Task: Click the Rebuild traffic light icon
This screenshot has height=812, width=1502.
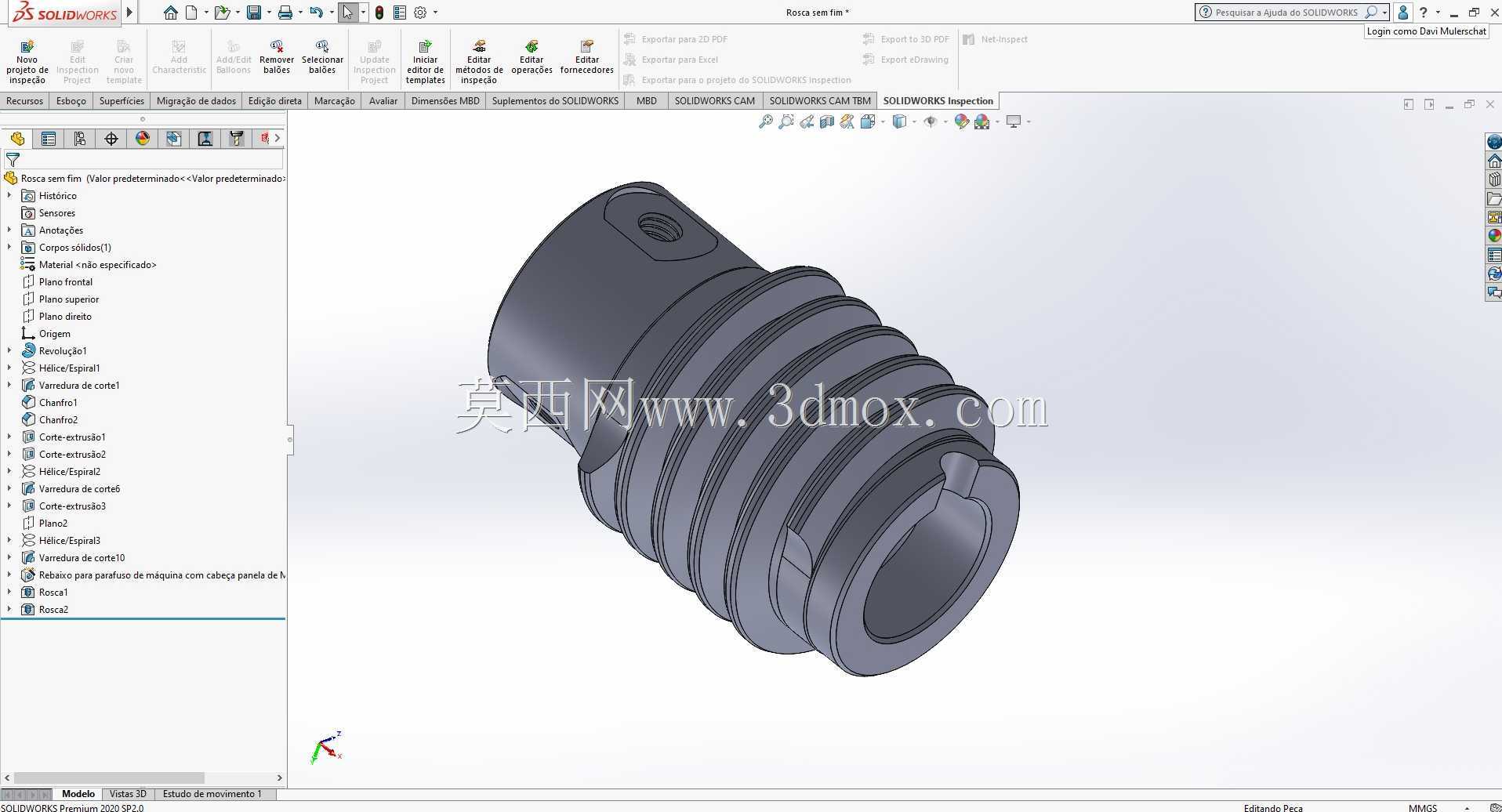Action: [379, 13]
